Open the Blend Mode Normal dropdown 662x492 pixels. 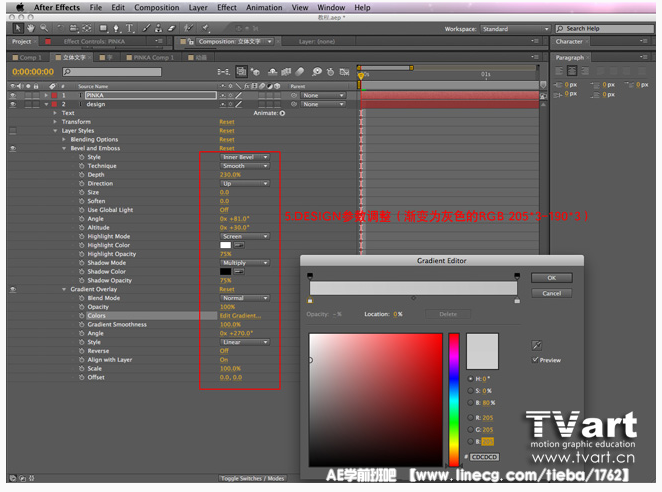(x=244, y=298)
